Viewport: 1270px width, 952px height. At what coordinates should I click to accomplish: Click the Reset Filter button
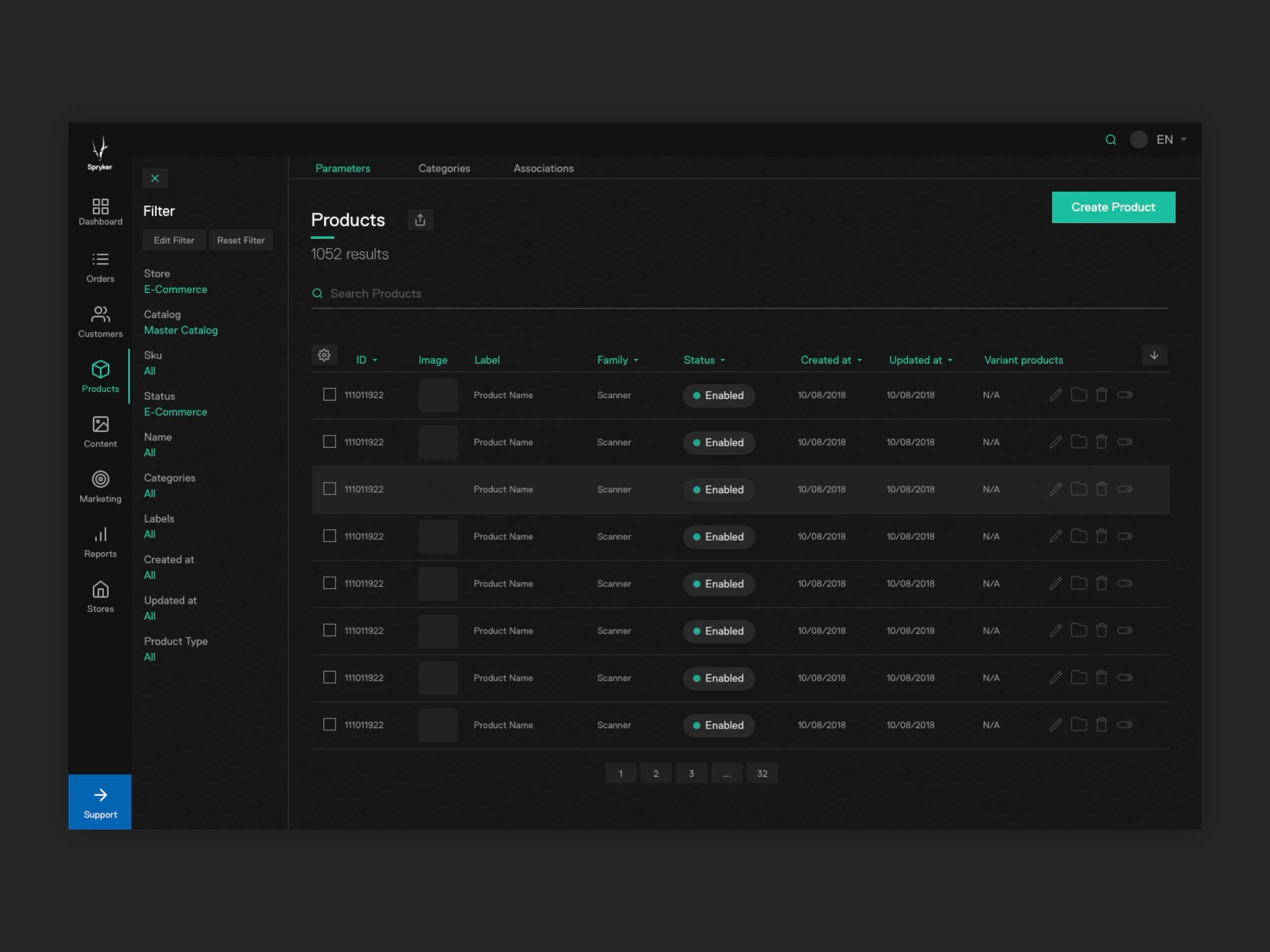coord(241,240)
